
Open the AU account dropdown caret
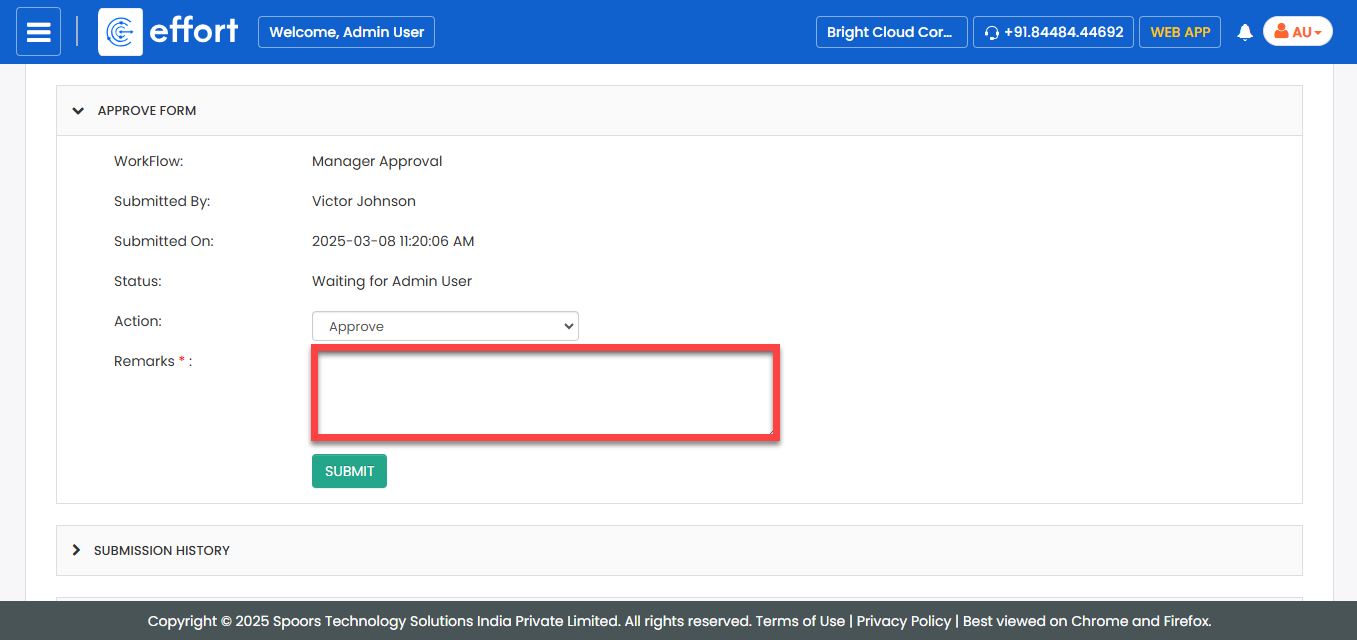coord(1318,33)
